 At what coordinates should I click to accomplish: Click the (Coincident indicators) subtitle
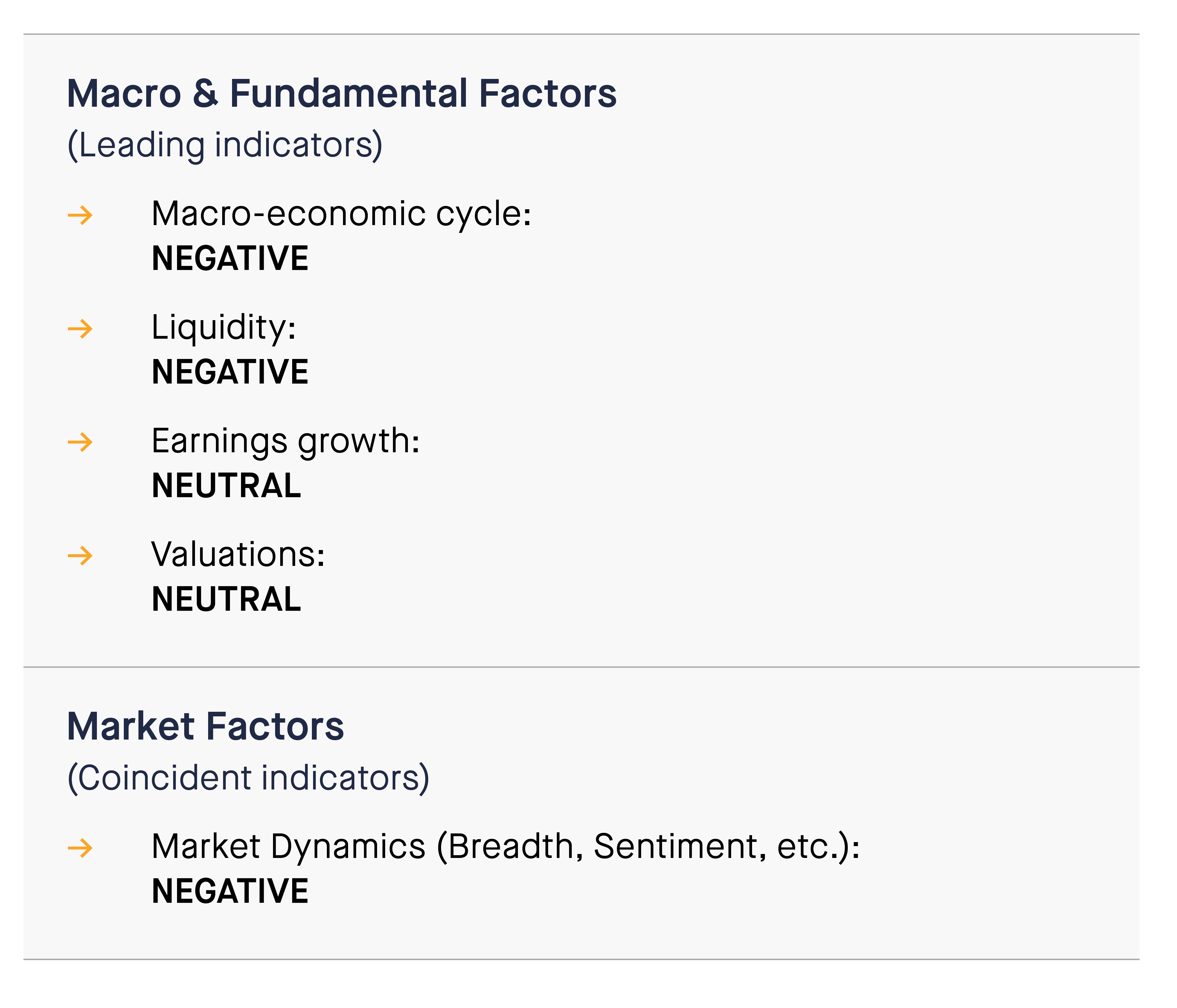click(x=248, y=779)
